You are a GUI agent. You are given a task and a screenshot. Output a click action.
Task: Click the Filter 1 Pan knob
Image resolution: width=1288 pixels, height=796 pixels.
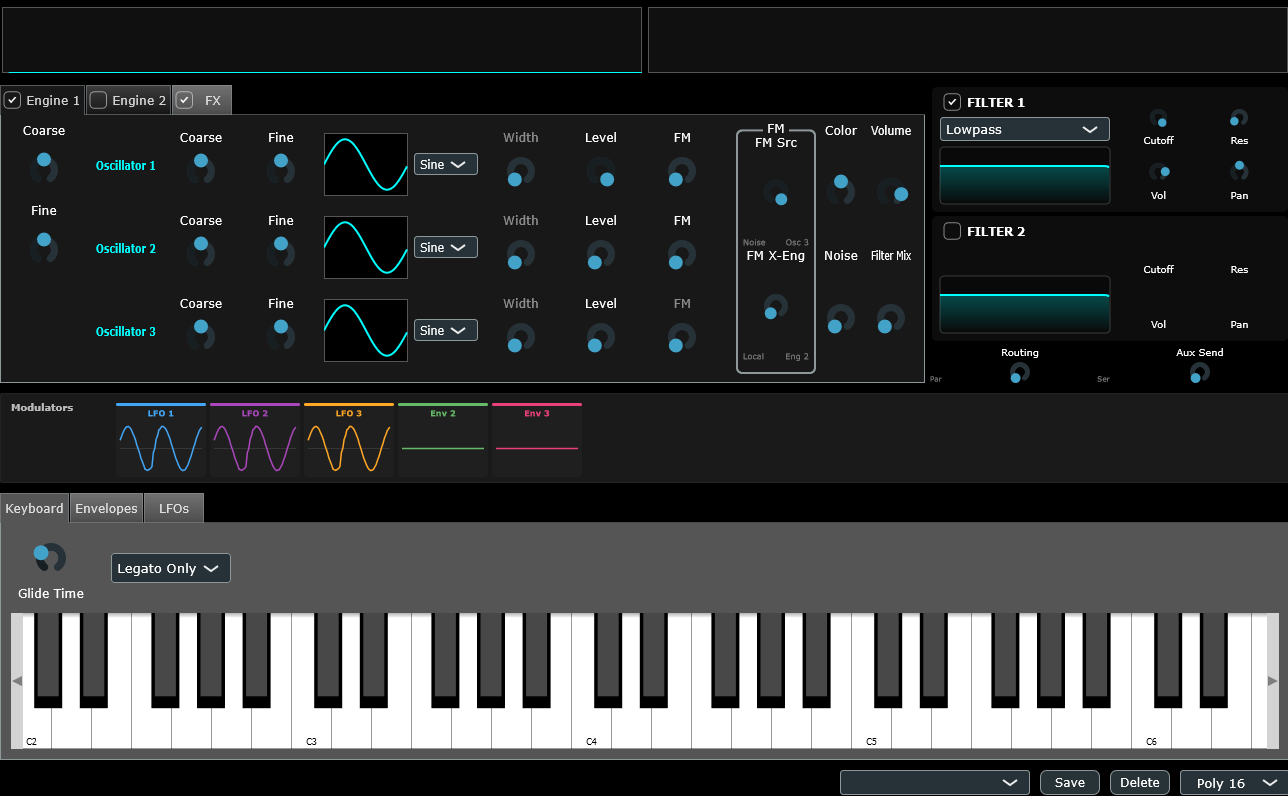click(1239, 171)
